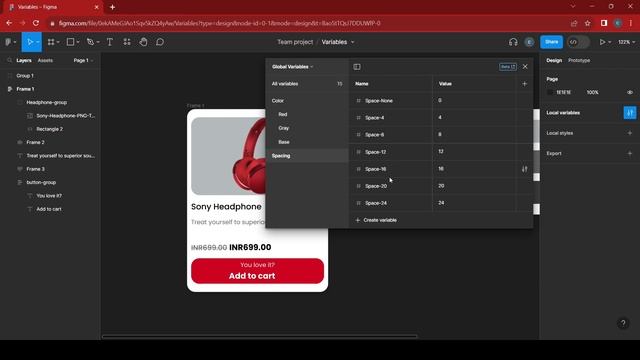Open a new browser tab
640x360 pixels.
(x=112, y=7)
